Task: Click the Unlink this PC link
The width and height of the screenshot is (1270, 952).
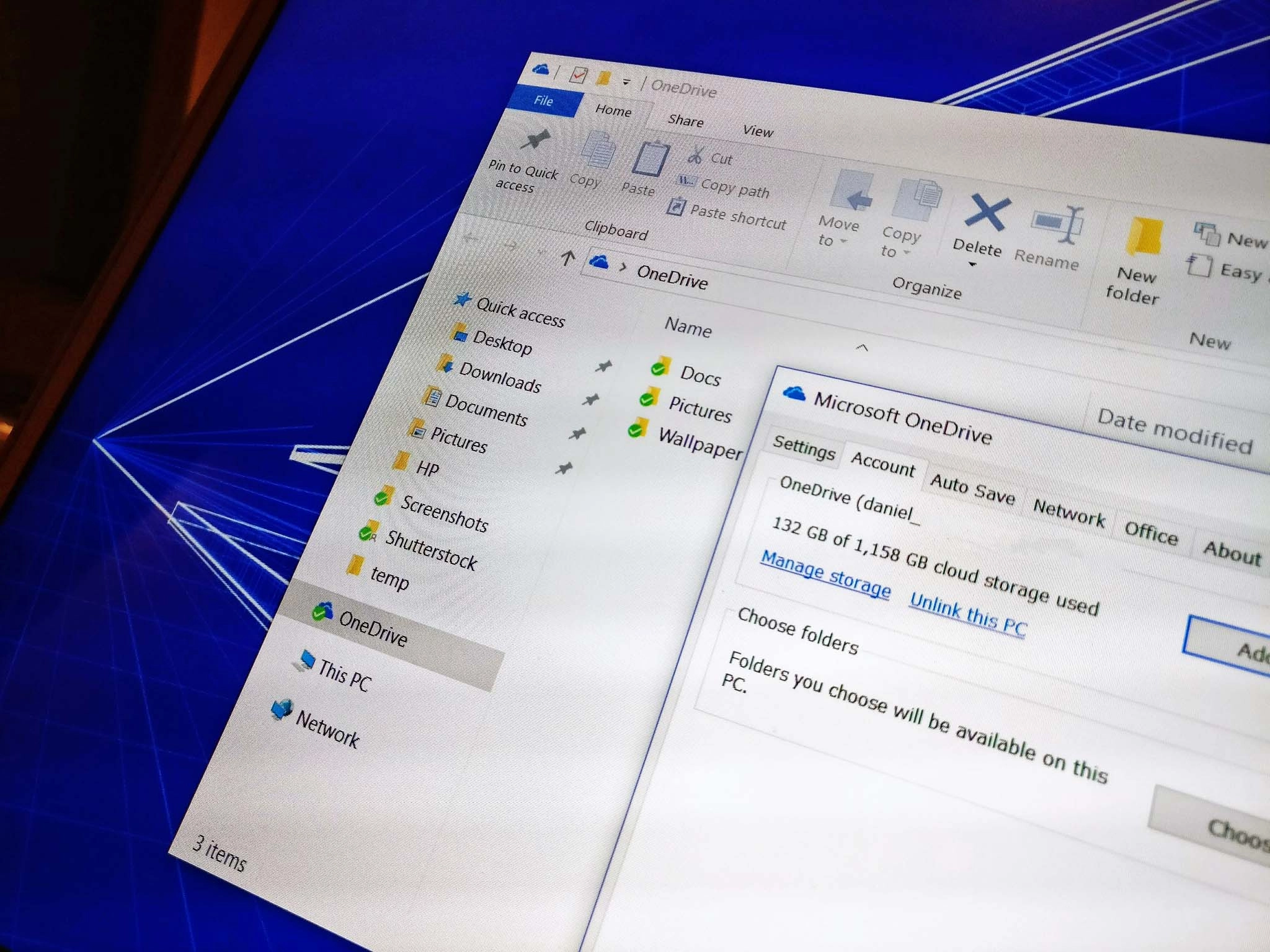Action: 968,614
